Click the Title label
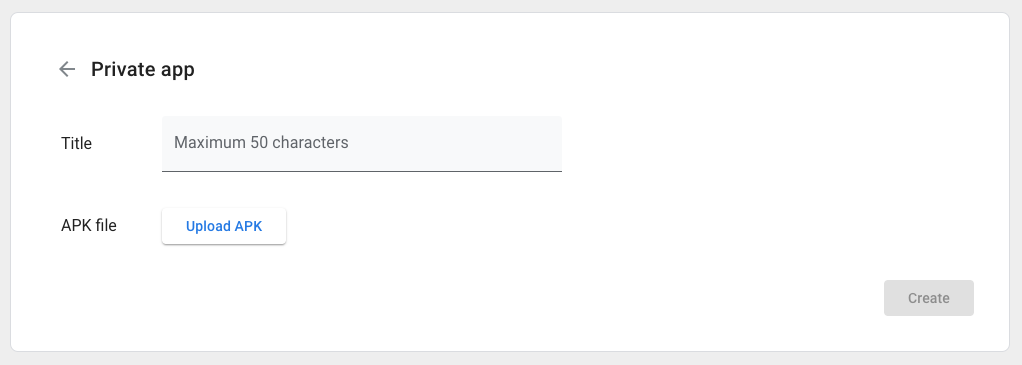This screenshot has height=365, width=1022. click(76, 143)
